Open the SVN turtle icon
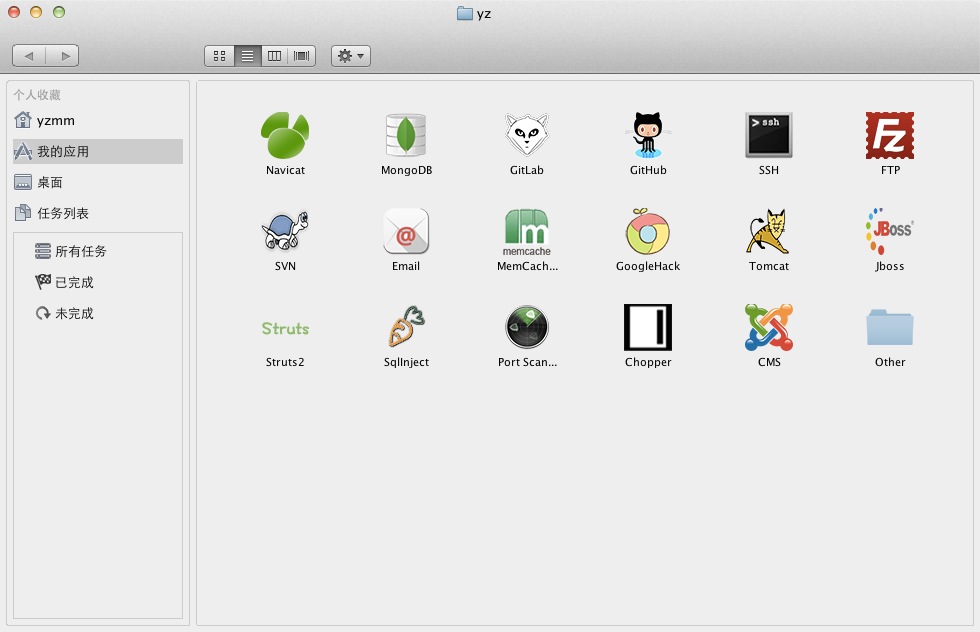 coord(285,231)
